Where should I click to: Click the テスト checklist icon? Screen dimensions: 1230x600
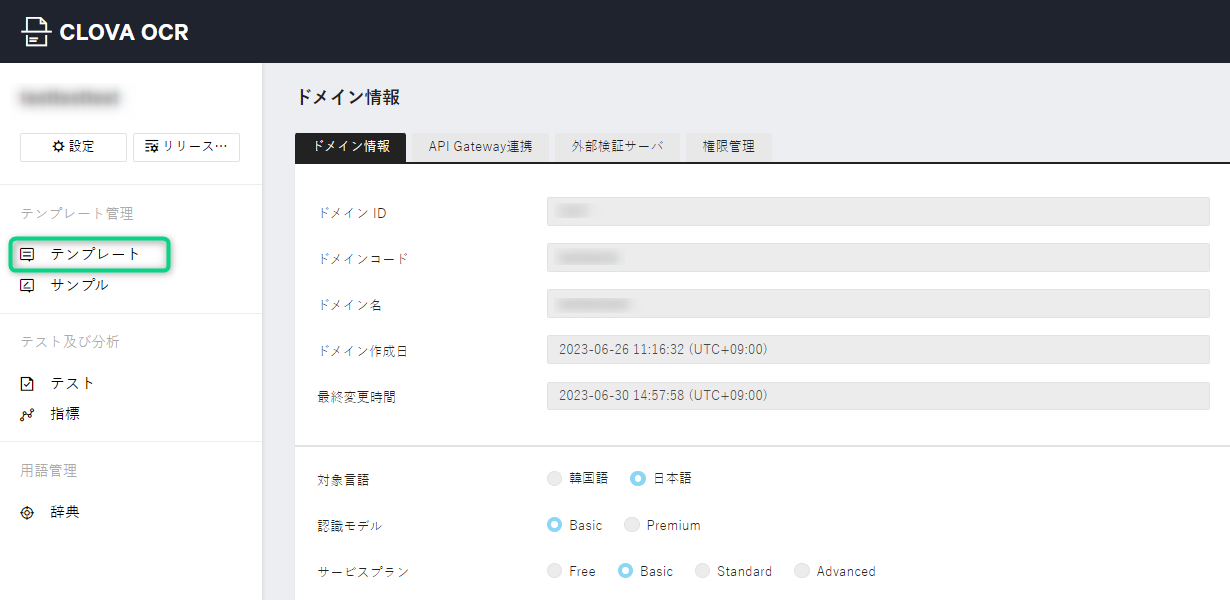[28, 384]
